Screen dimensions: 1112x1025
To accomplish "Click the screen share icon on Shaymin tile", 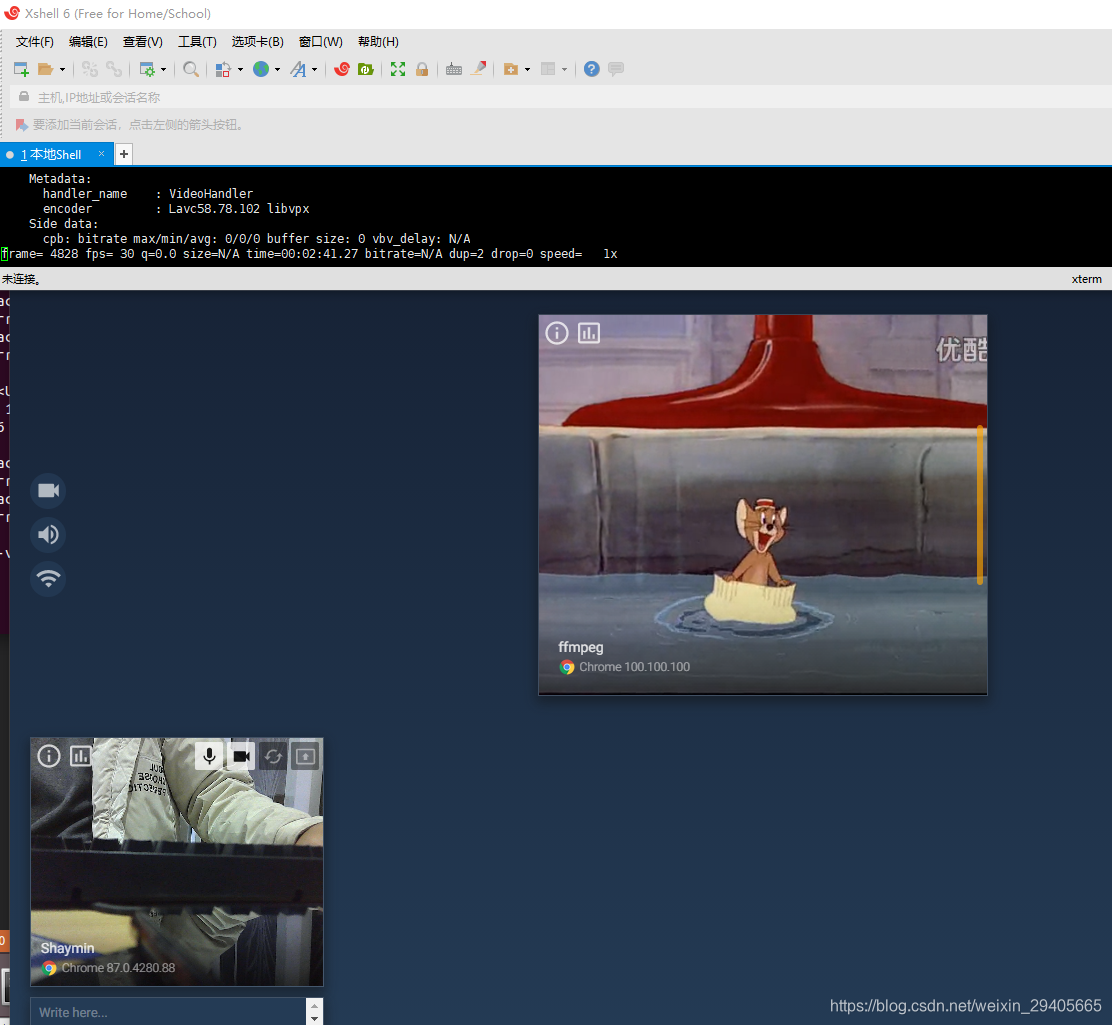I will (x=305, y=756).
